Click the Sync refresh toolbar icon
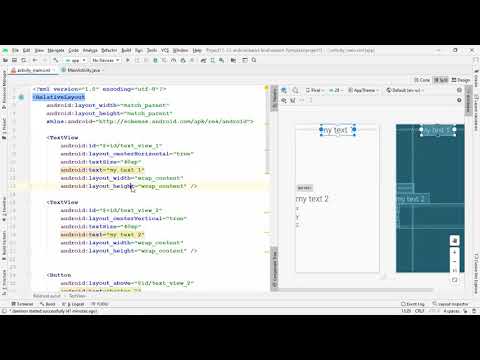Image resolution: width=480 pixels, height=360 pixels. pyautogui.click(x=24, y=60)
